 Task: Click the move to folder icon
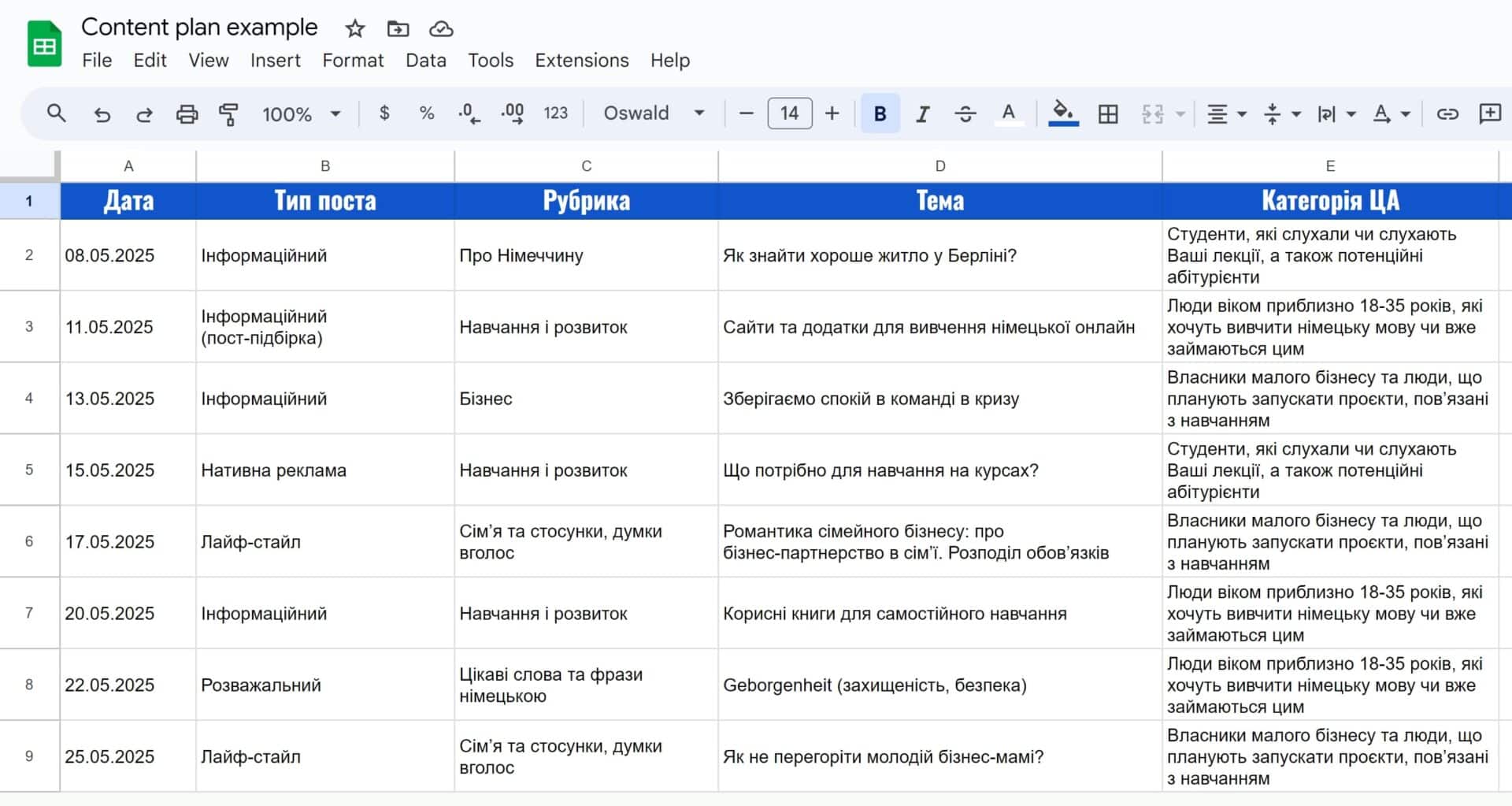(x=398, y=29)
